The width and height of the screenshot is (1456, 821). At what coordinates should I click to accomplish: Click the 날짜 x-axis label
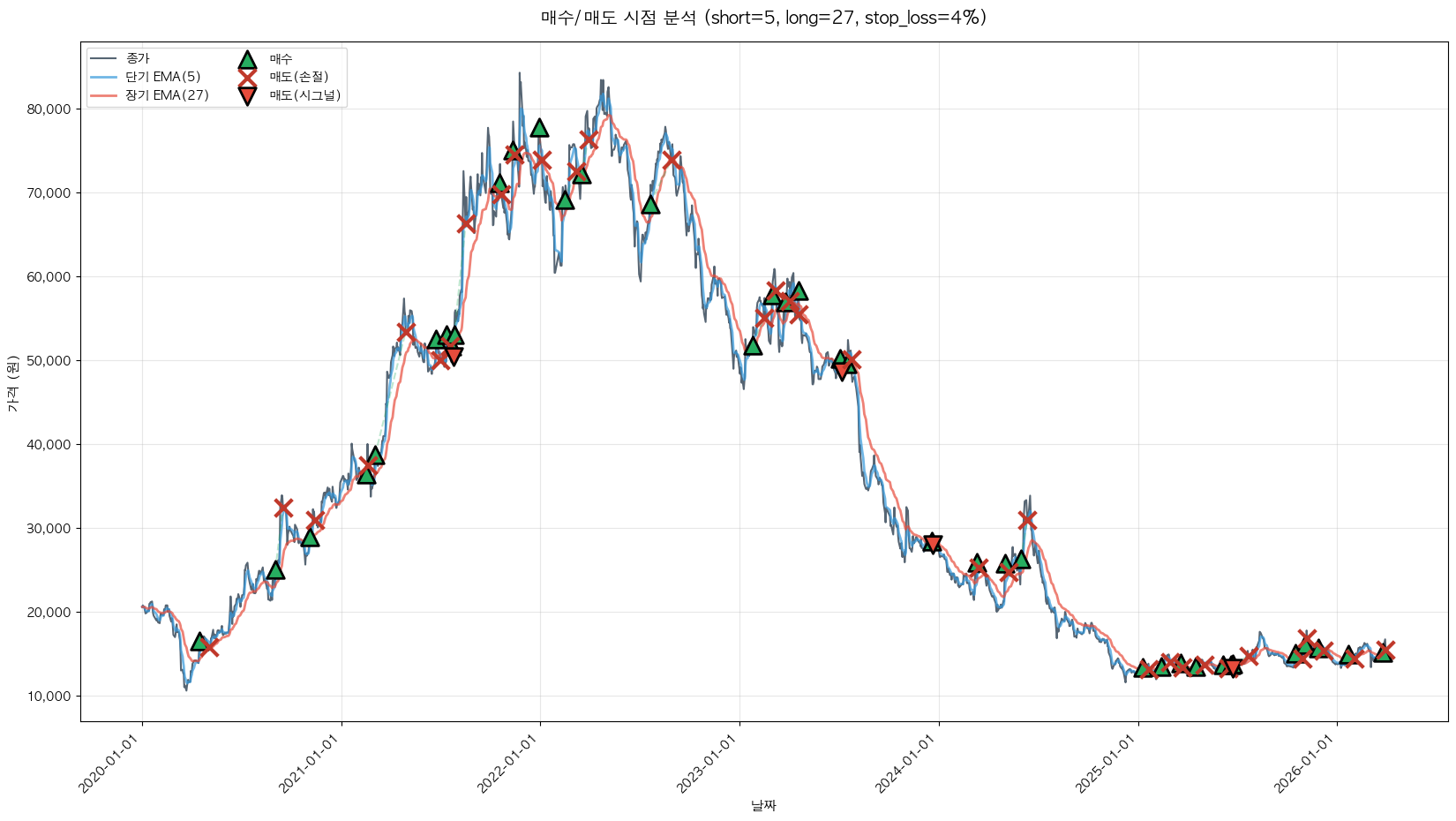click(x=763, y=805)
